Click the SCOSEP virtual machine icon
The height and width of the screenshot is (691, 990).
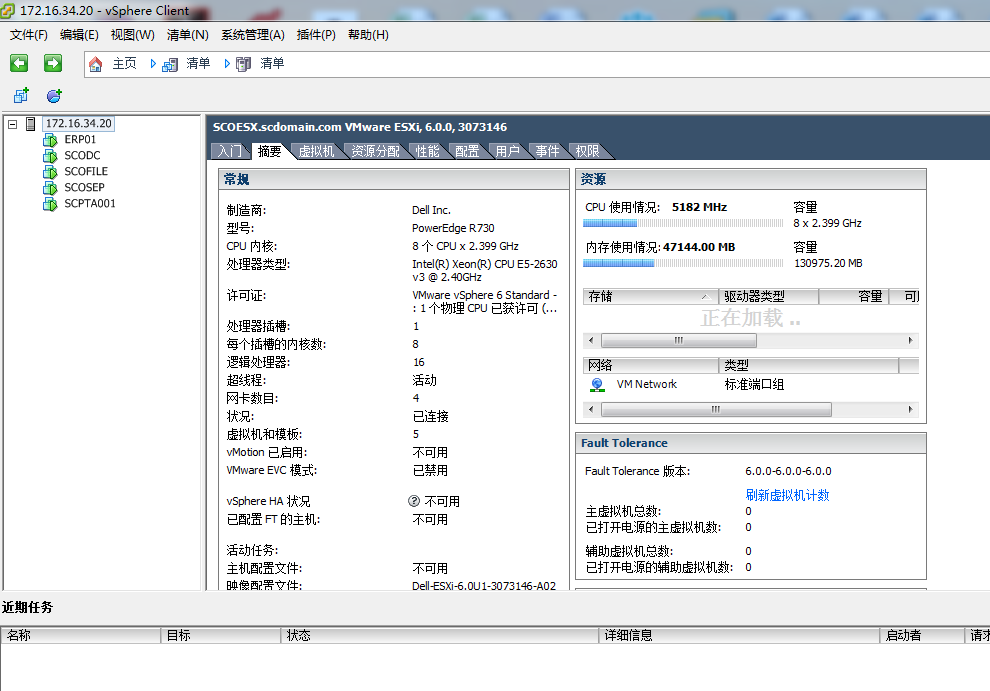pos(51,188)
